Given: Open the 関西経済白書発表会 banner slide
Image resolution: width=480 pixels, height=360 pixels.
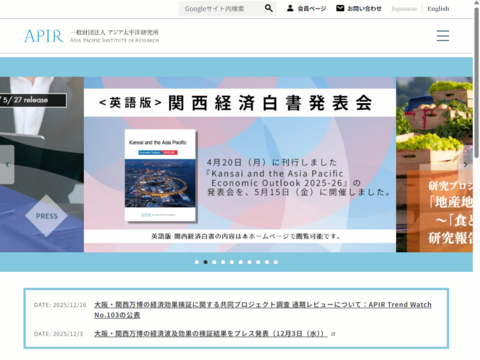Looking at the screenshot, I should [240, 165].
